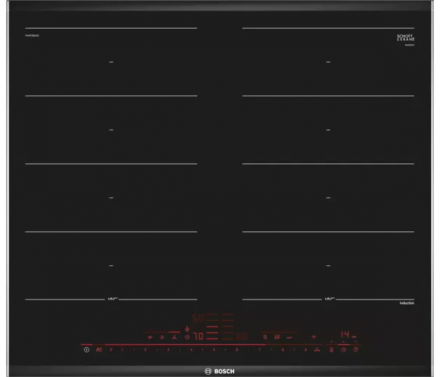This screenshot has height=377, width=440.
Task: Touch the 7.0 power level readout
Action: click(x=198, y=336)
